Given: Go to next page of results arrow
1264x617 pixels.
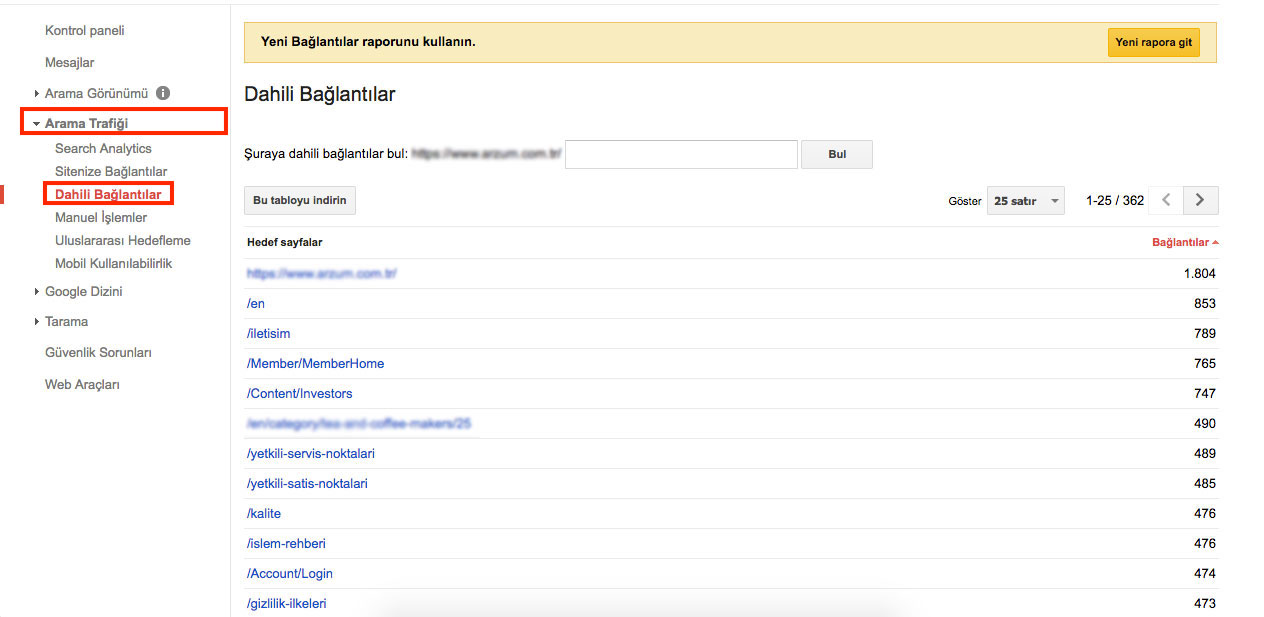Looking at the screenshot, I should tap(1200, 200).
